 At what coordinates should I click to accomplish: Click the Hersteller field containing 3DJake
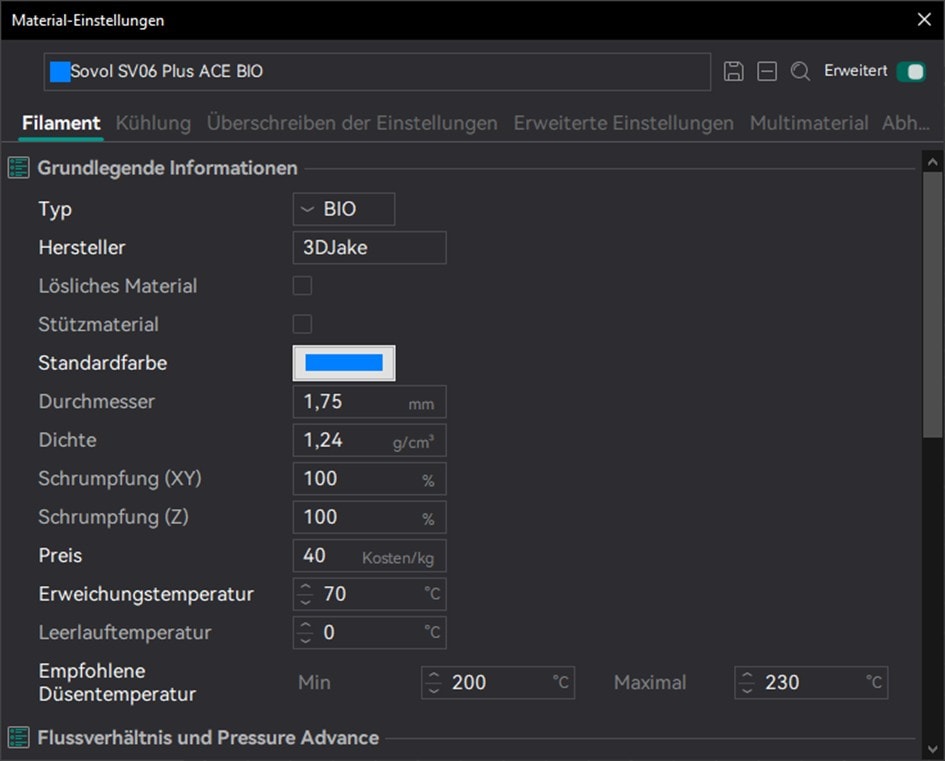pos(369,248)
